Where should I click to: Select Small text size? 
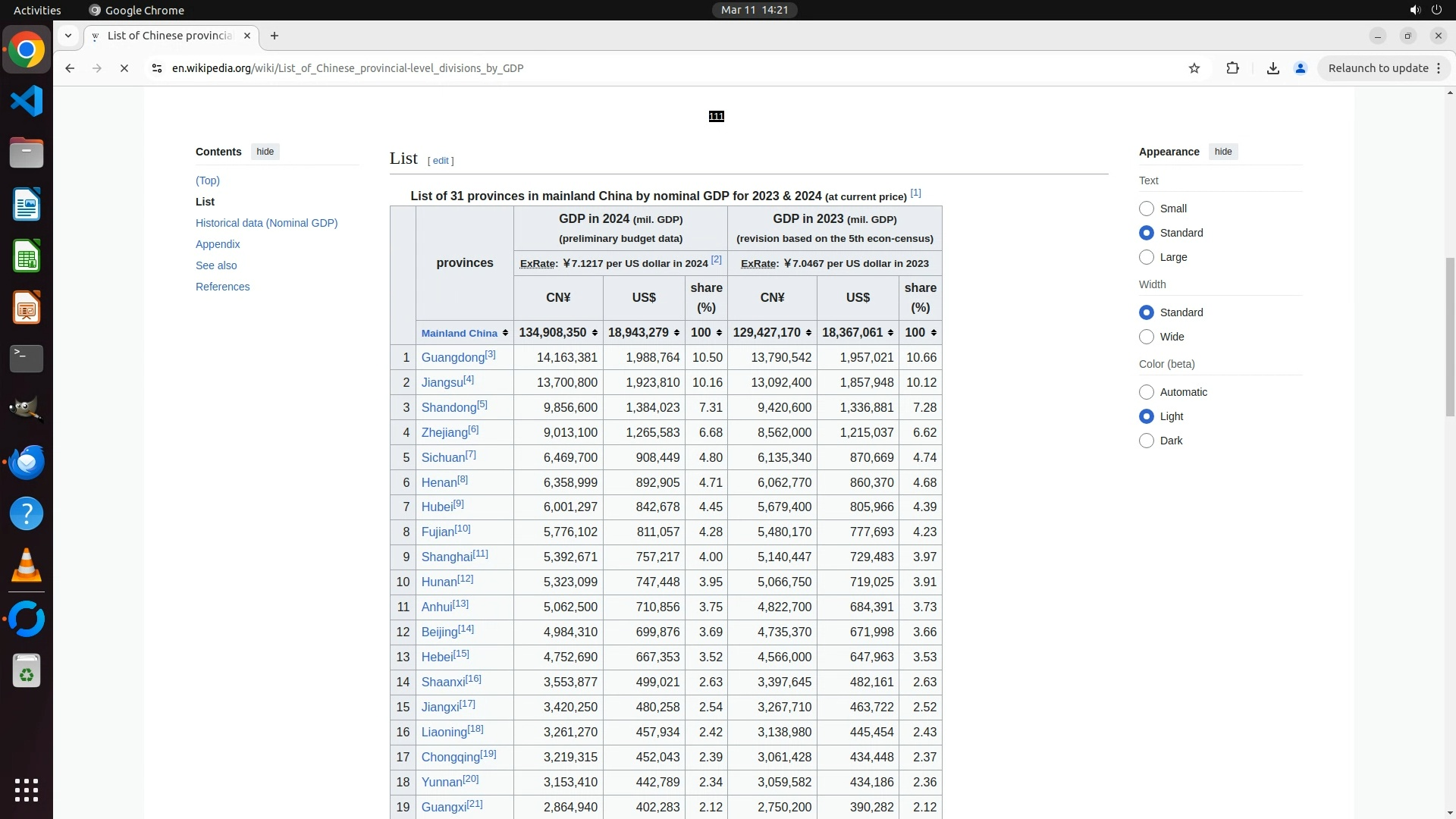(1147, 209)
